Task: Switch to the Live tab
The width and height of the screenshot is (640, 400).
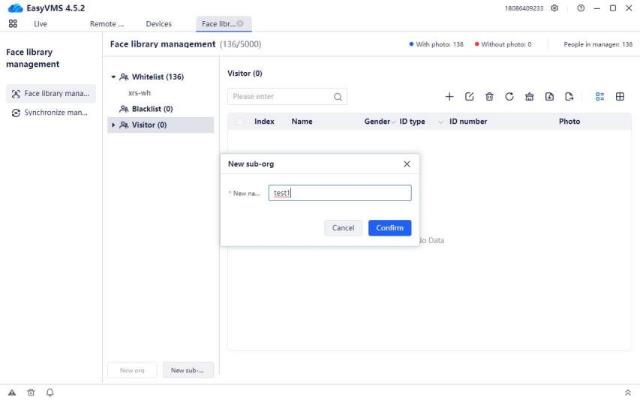Action: (x=40, y=23)
